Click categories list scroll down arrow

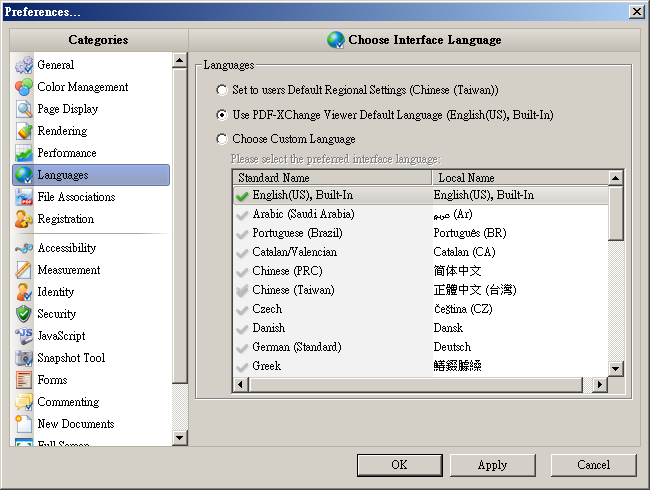pyautogui.click(x=179, y=437)
